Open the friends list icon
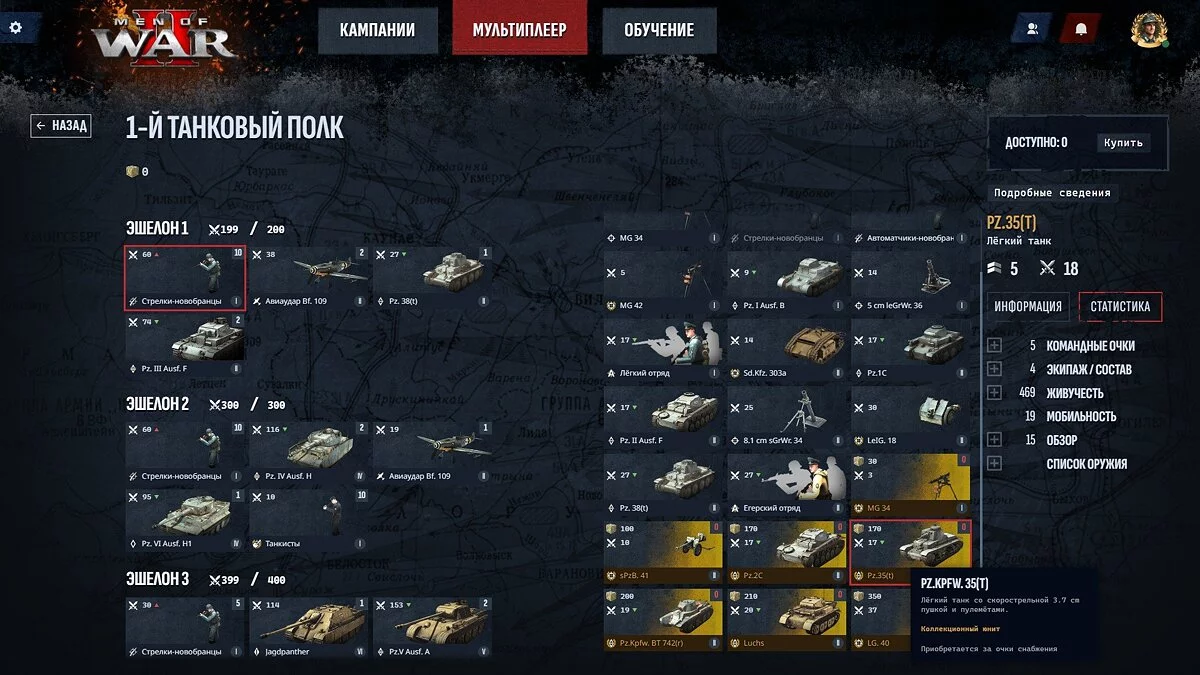 pos(1032,29)
